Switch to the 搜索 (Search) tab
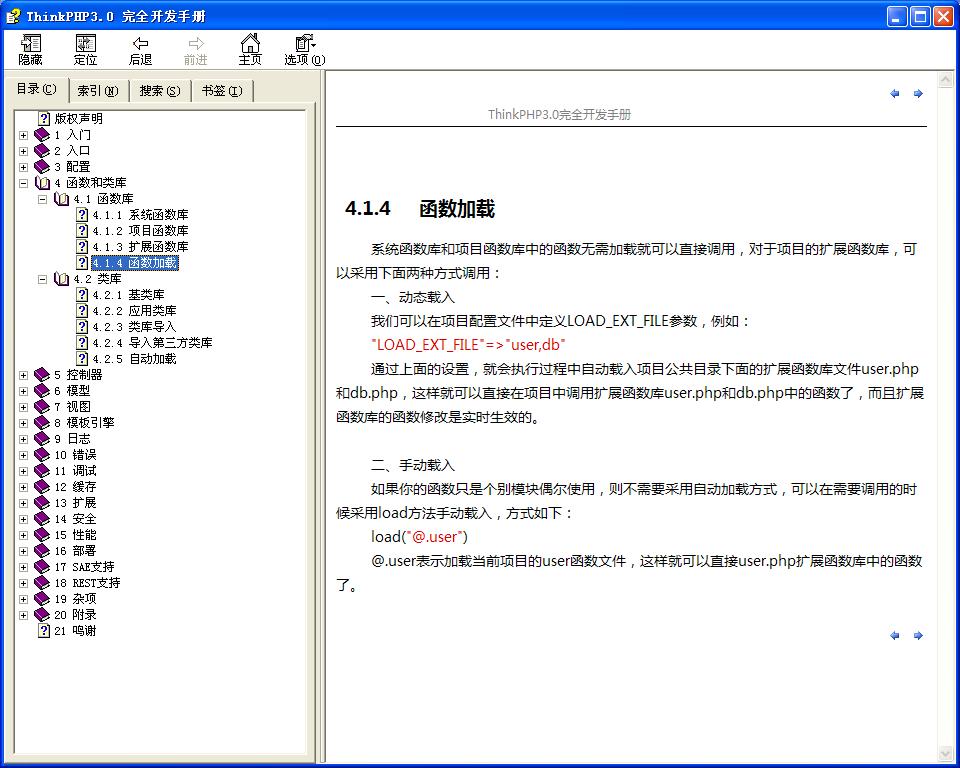 point(160,91)
